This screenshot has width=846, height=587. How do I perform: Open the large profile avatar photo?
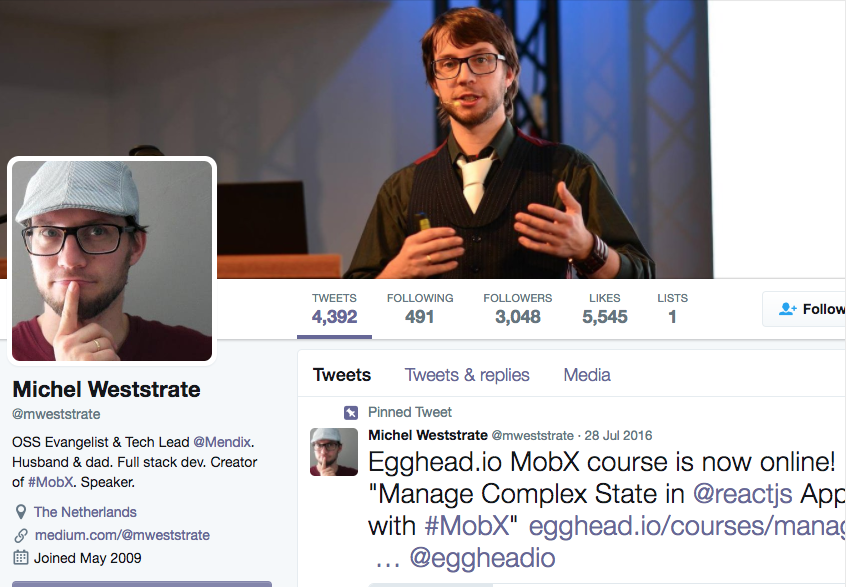112,261
